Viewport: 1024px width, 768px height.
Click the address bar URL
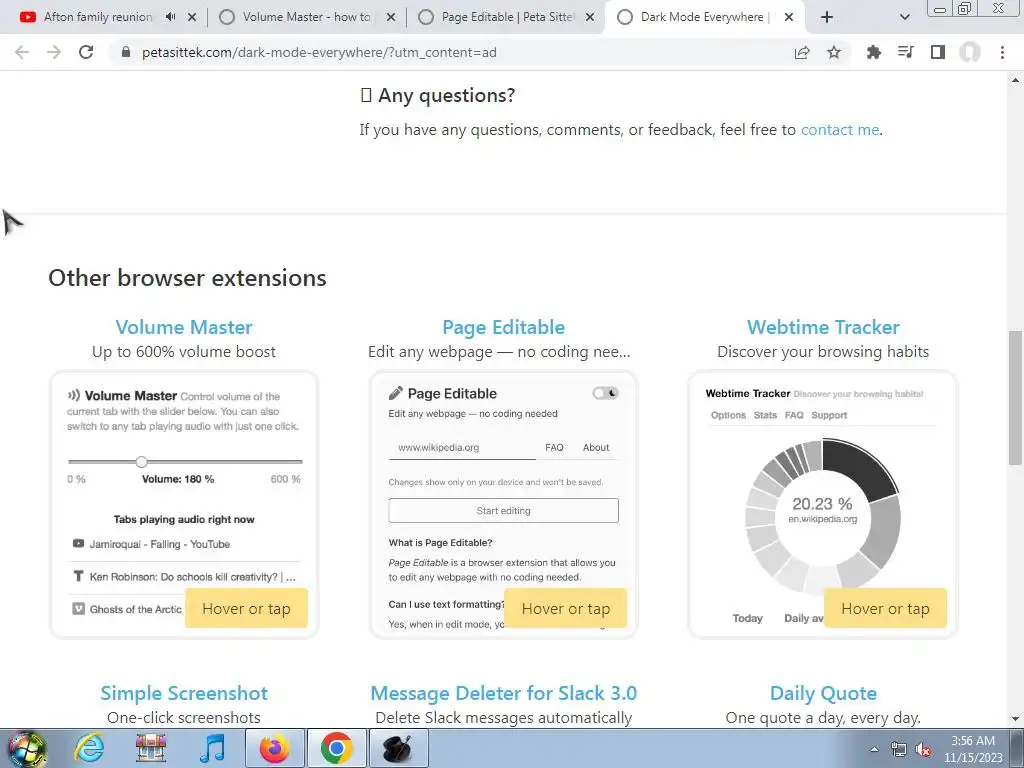[319, 52]
